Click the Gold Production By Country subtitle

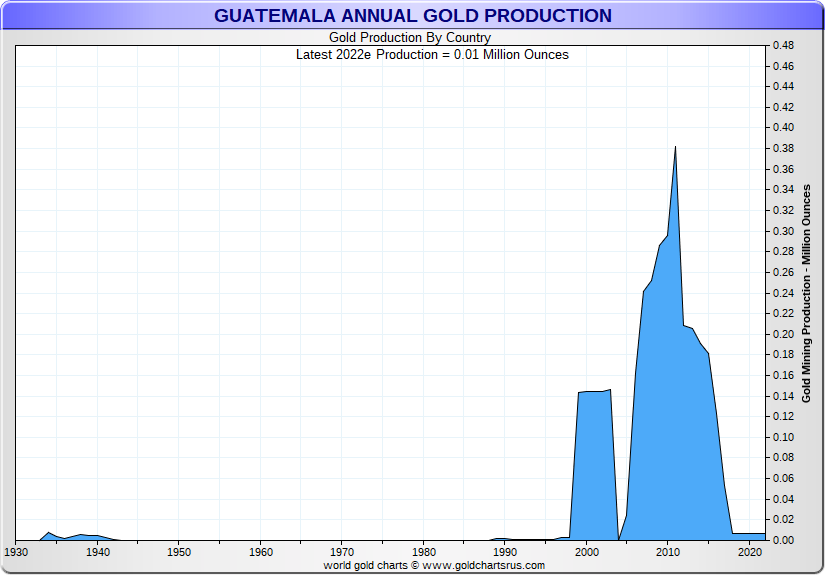[410, 38]
